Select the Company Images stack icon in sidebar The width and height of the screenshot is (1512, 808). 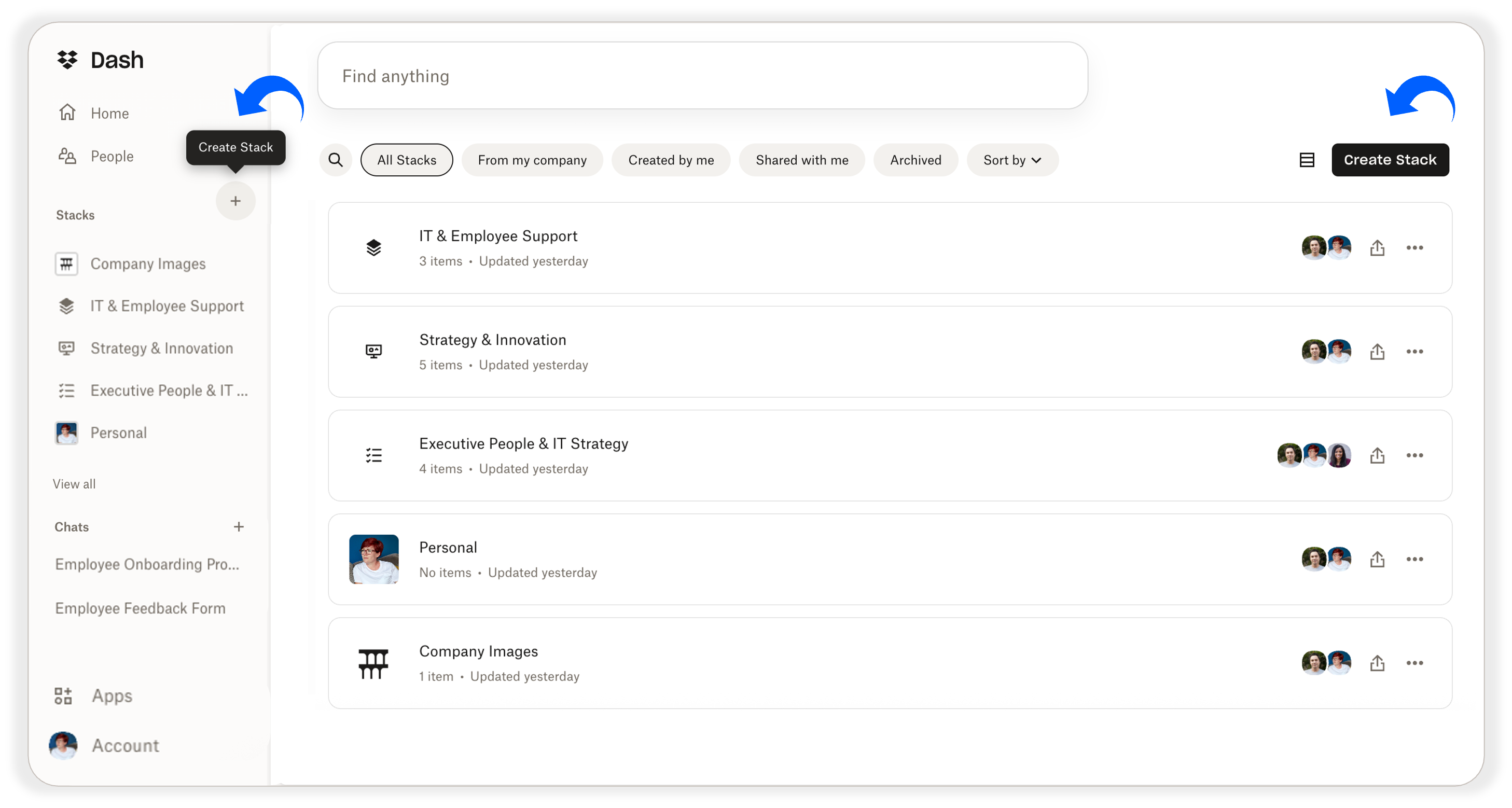(x=66, y=263)
